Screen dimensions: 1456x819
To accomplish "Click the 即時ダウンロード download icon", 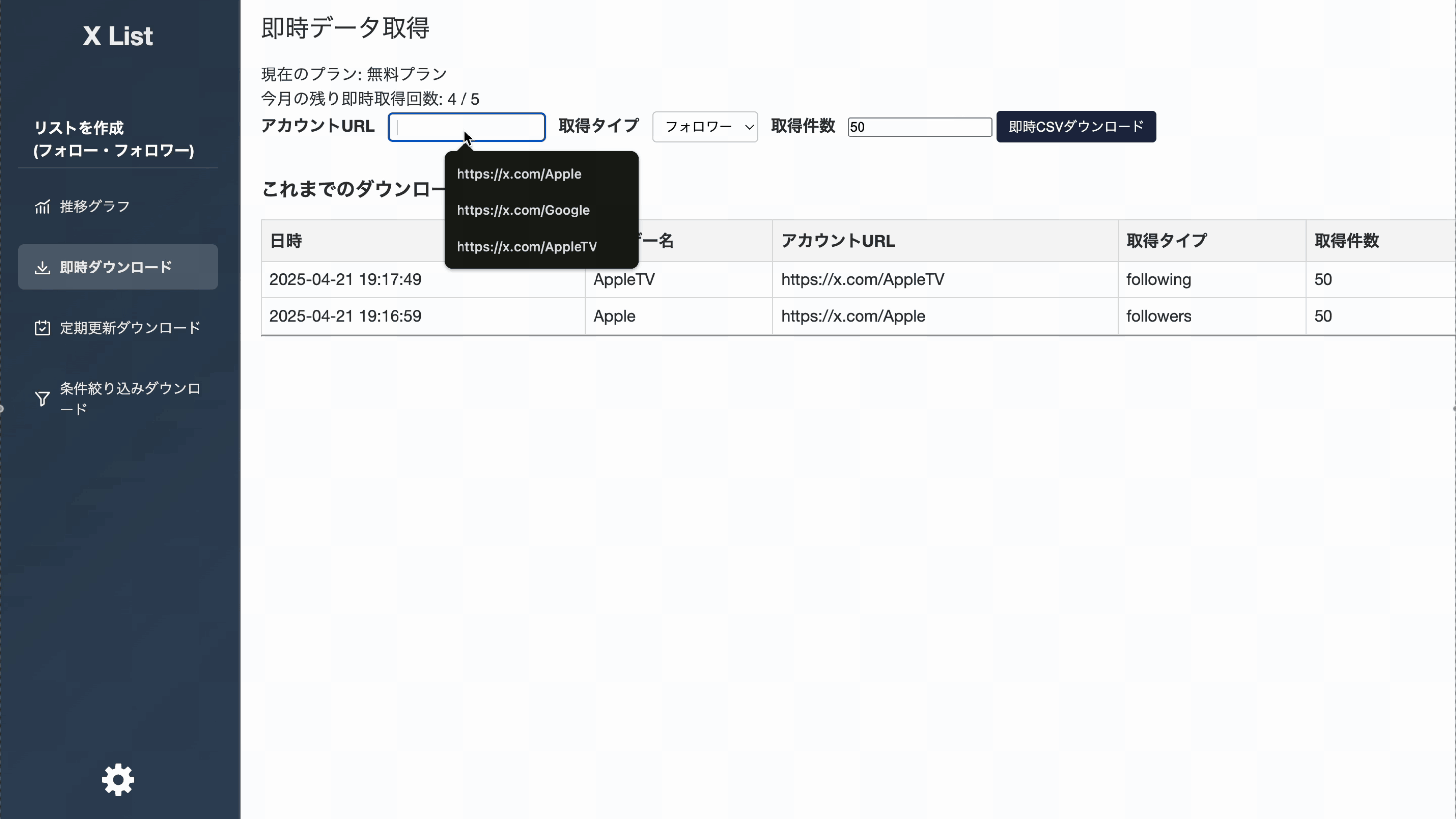I will coord(42,268).
